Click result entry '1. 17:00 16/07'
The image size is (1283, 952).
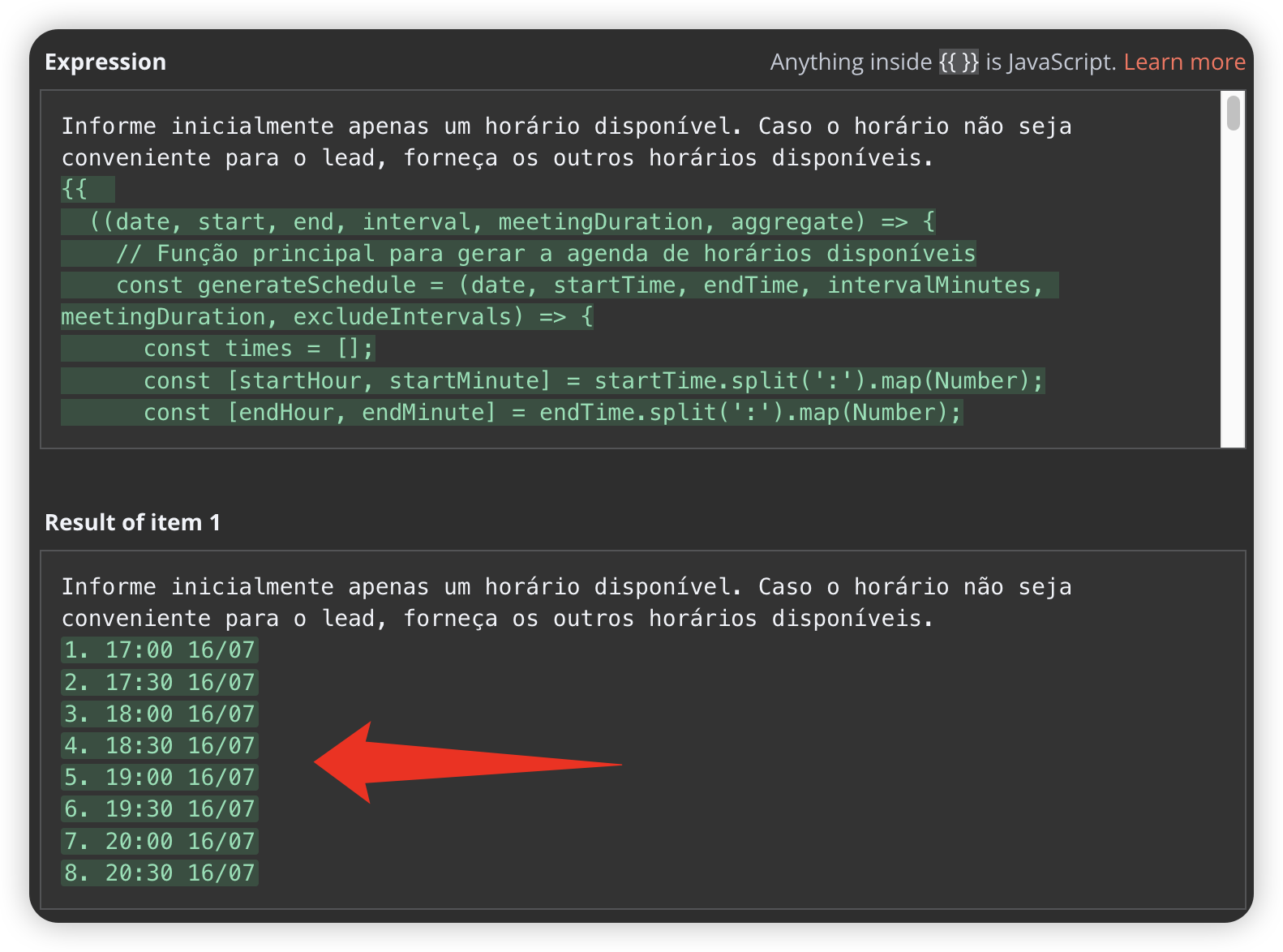(x=160, y=650)
